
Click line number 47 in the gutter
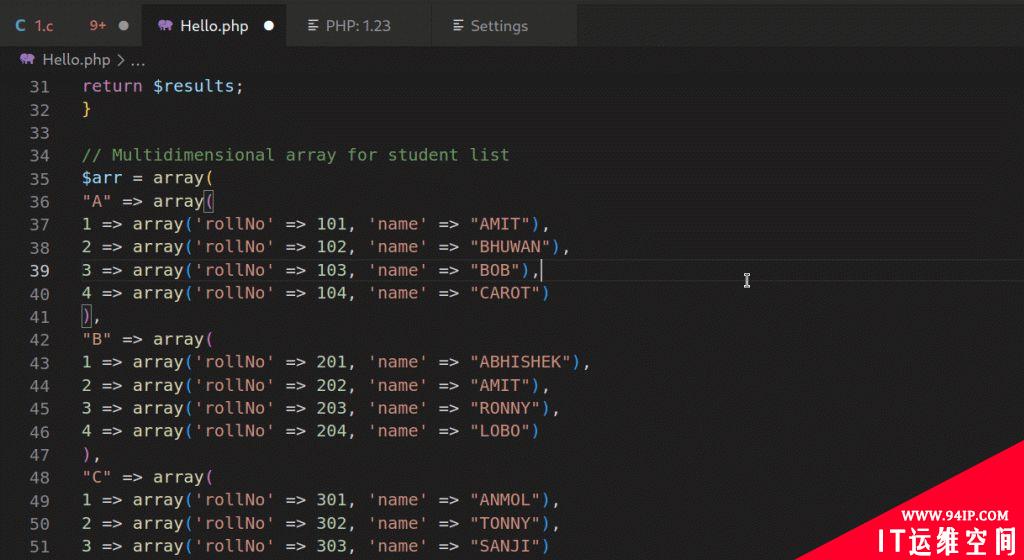click(39, 455)
